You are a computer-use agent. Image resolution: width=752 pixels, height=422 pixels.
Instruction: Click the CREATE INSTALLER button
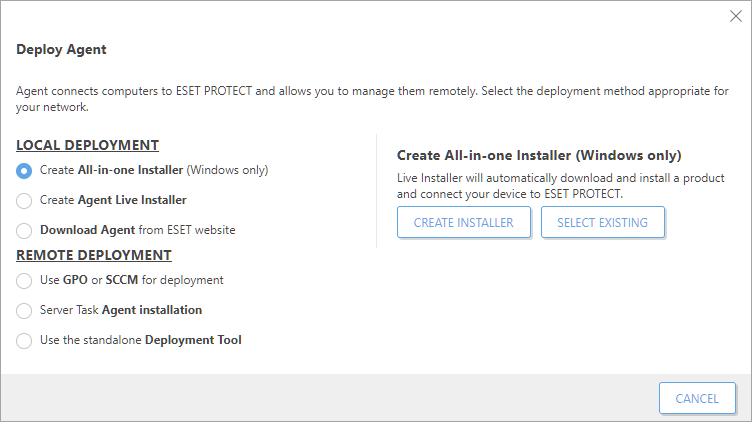(x=464, y=223)
